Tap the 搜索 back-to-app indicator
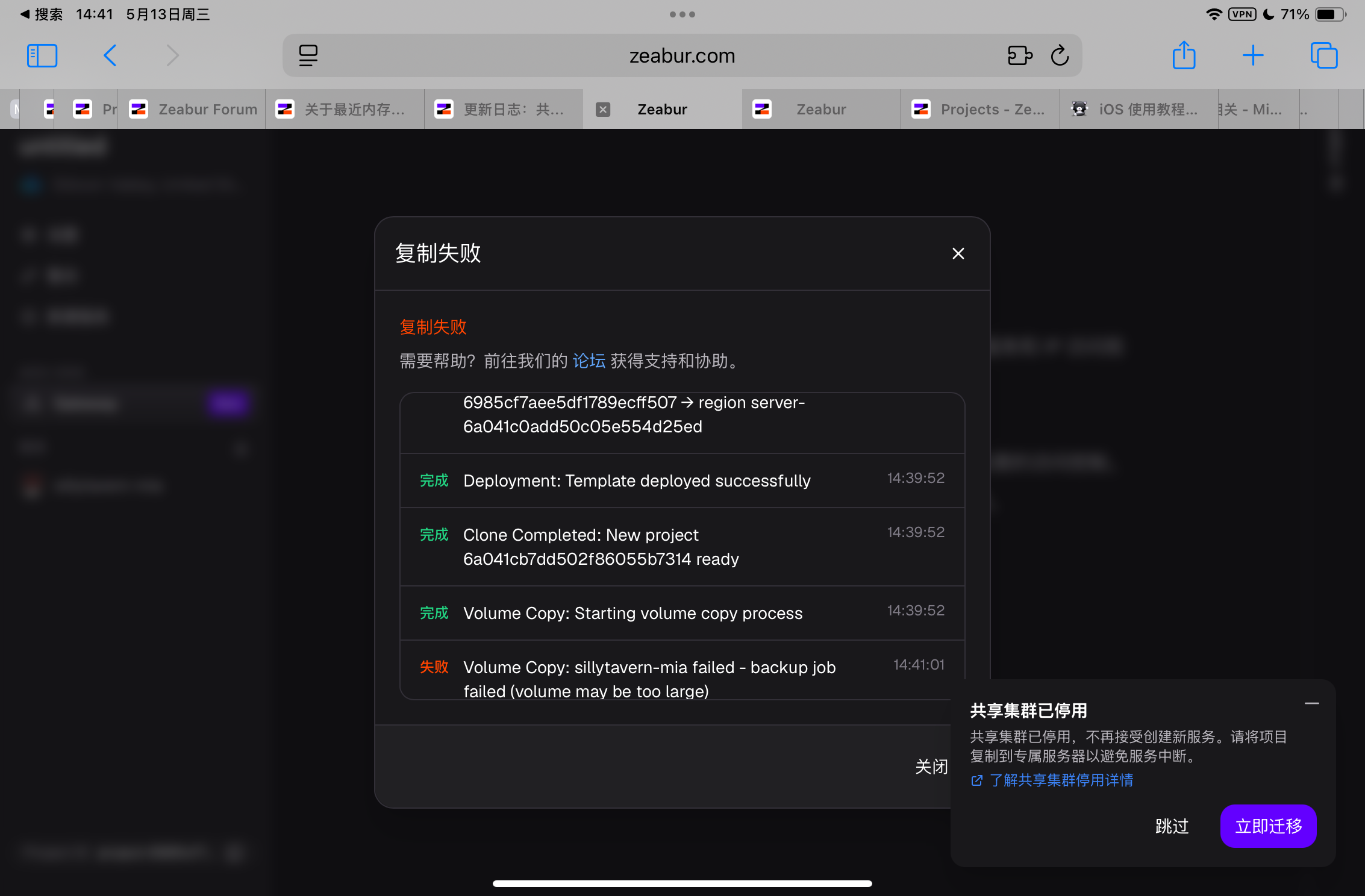The width and height of the screenshot is (1365, 896). pyautogui.click(x=41, y=14)
